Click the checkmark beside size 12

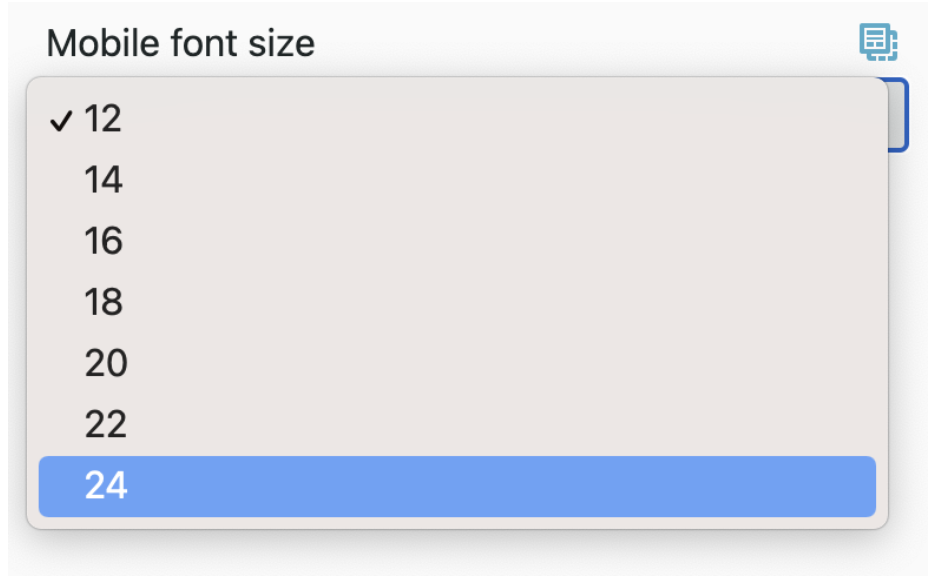click(x=63, y=122)
